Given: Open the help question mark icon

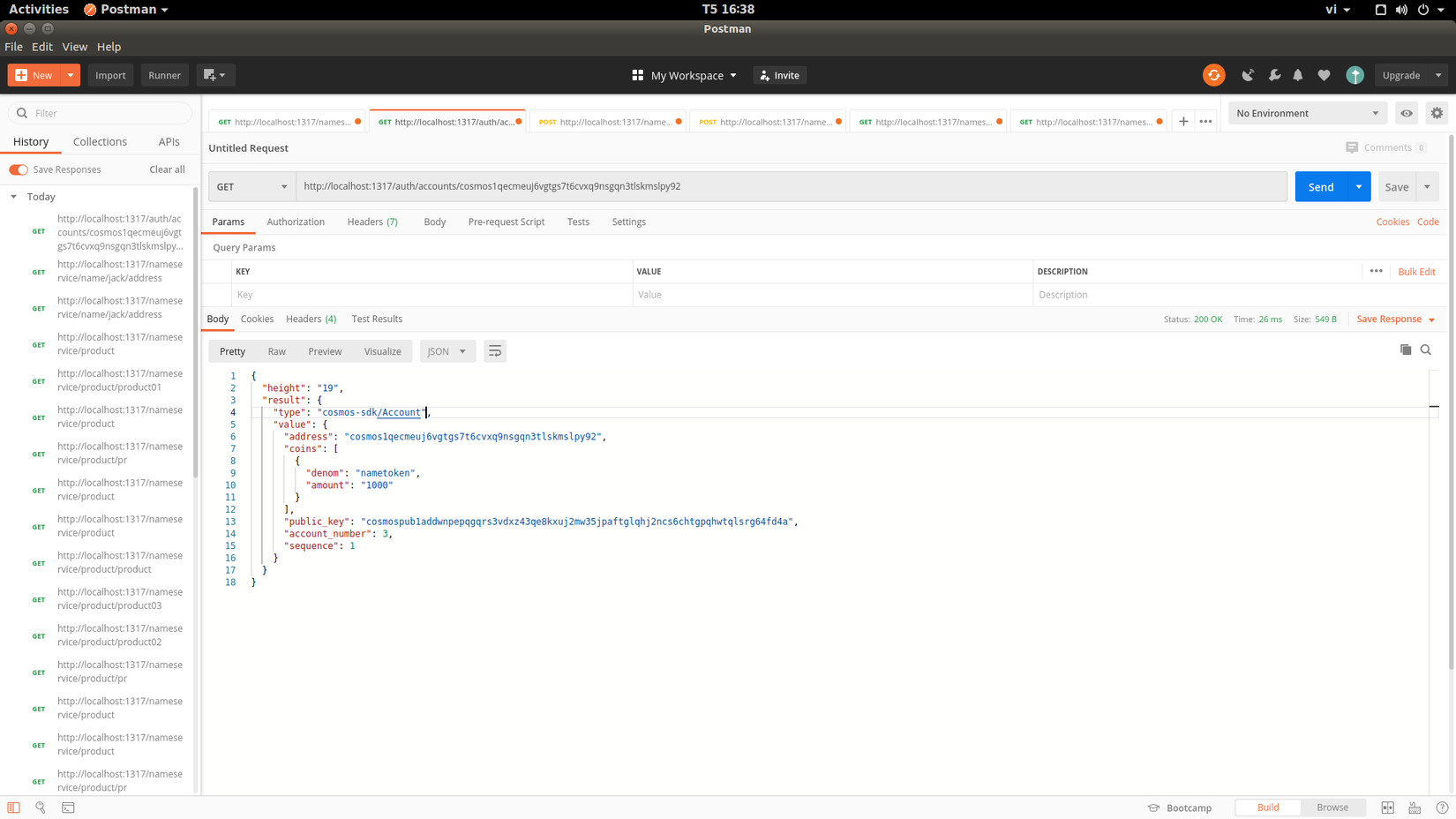Looking at the screenshot, I should coord(1442,808).
